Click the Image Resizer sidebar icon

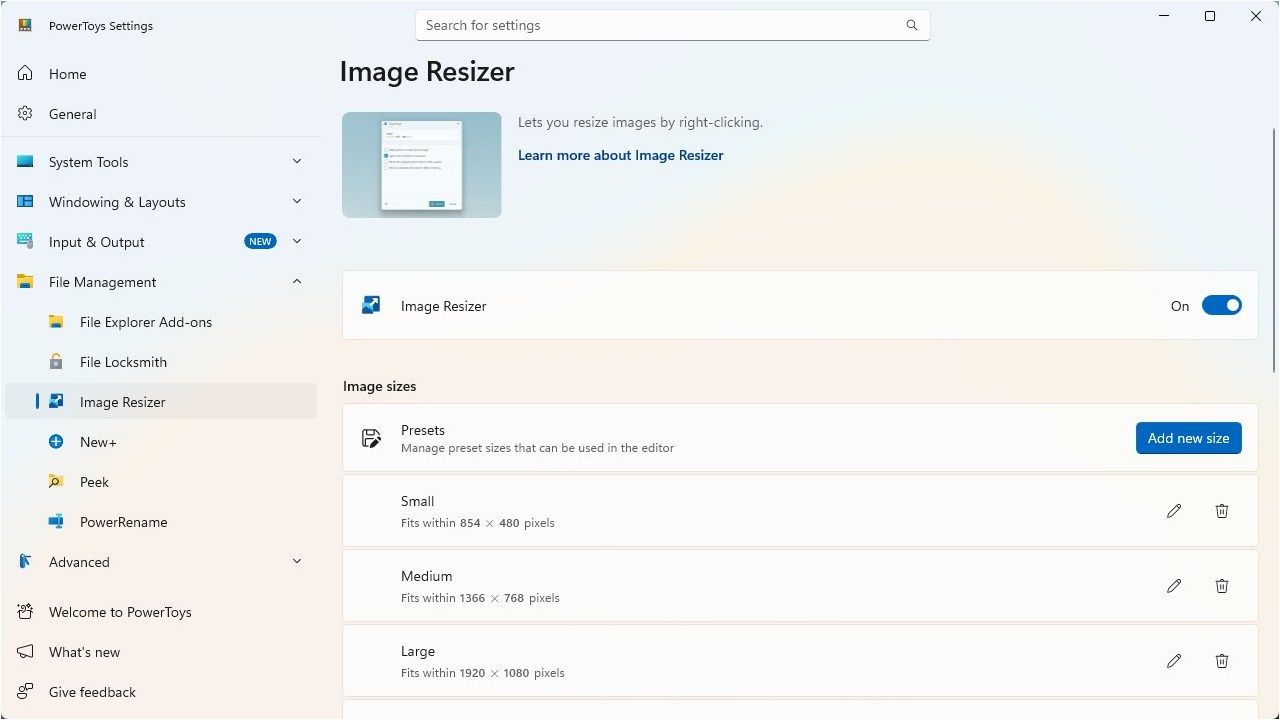pos(56,402)
